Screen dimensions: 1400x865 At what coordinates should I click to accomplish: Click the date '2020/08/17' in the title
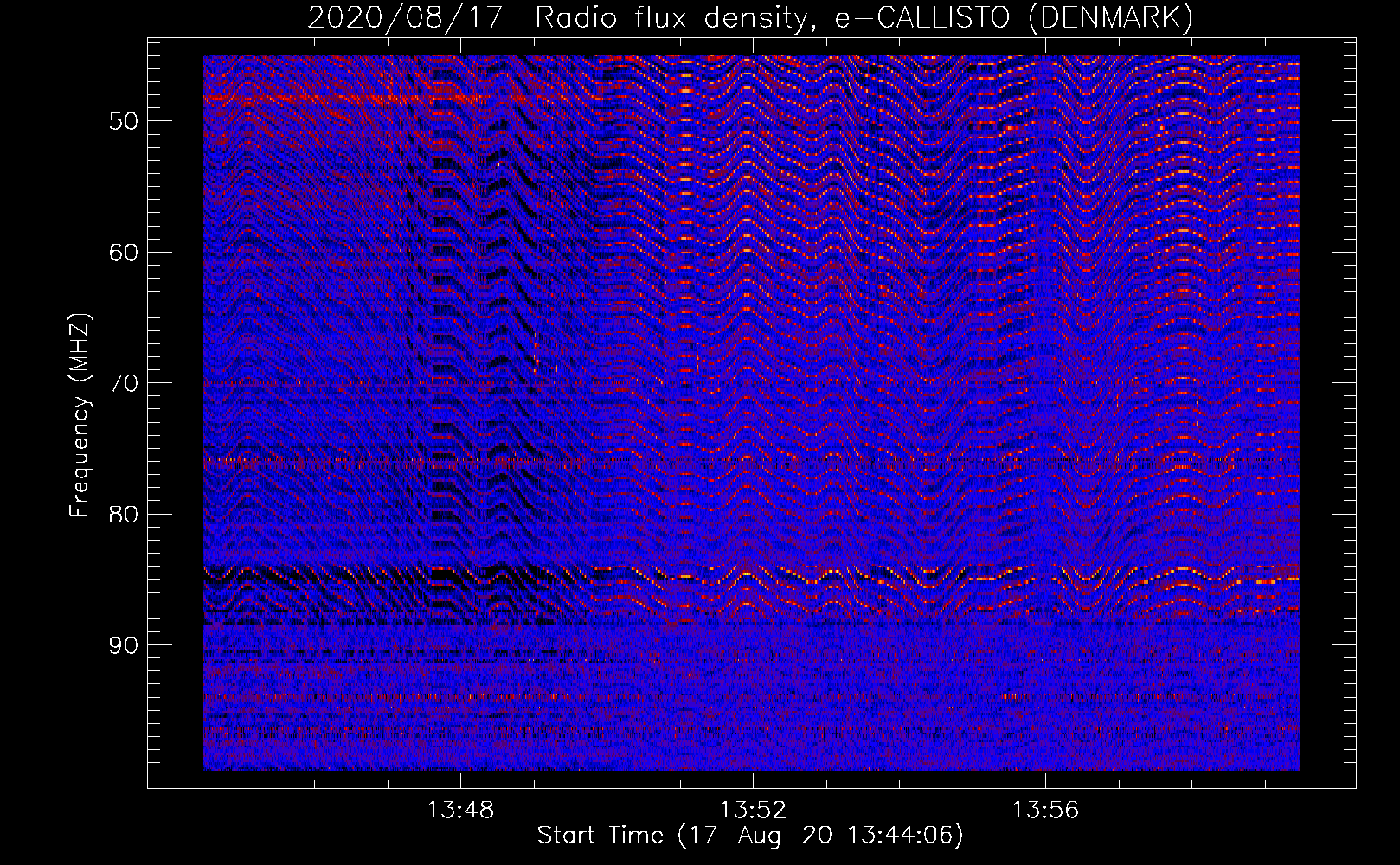(x=405, y=17)
